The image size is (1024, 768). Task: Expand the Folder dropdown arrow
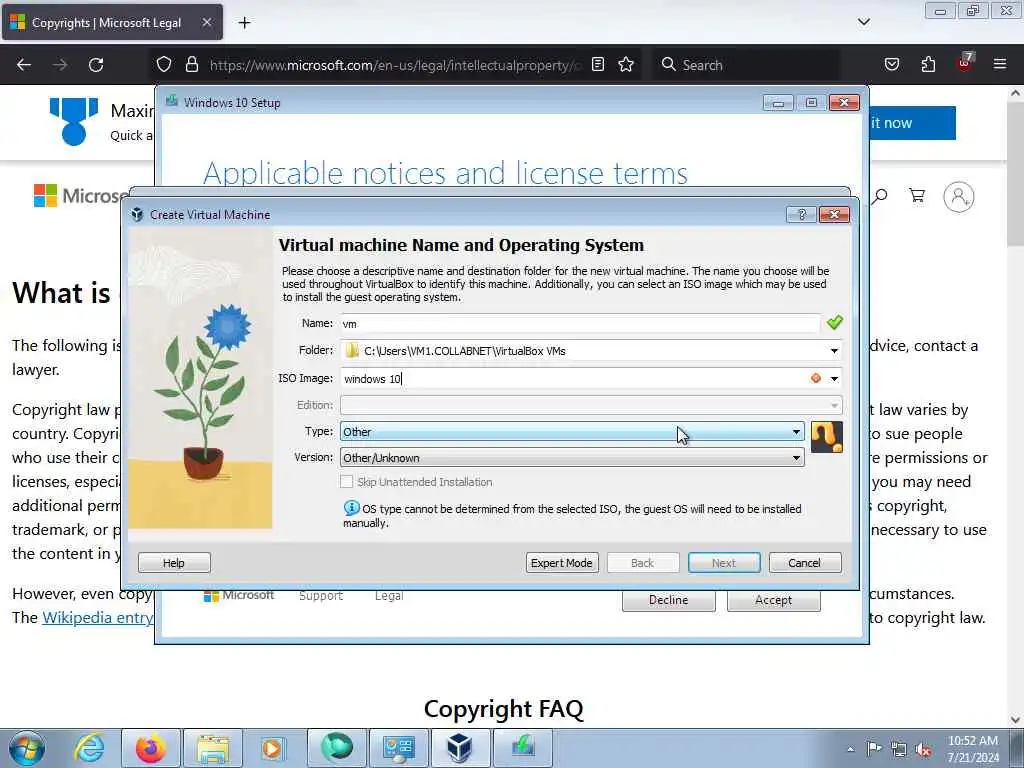(834, 351)
